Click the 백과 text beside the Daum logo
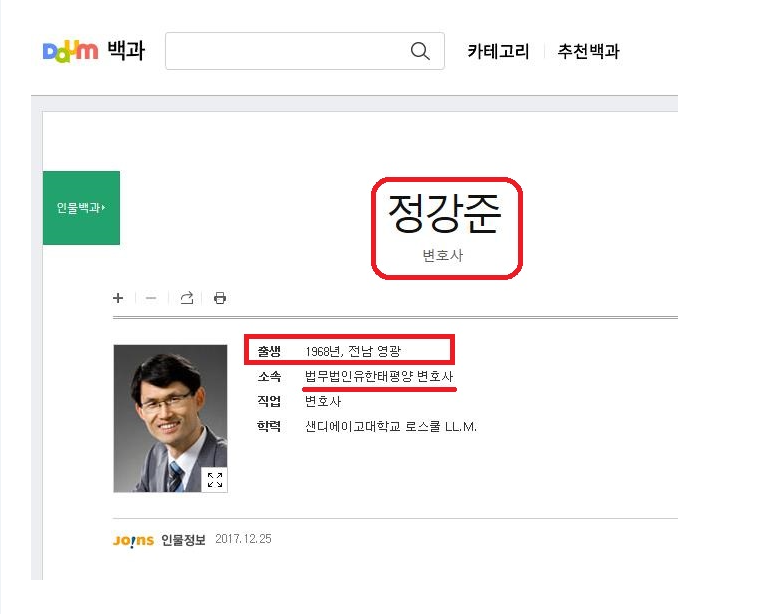The height and width of the screenshot is (614, 764). [x=126, y=51]
